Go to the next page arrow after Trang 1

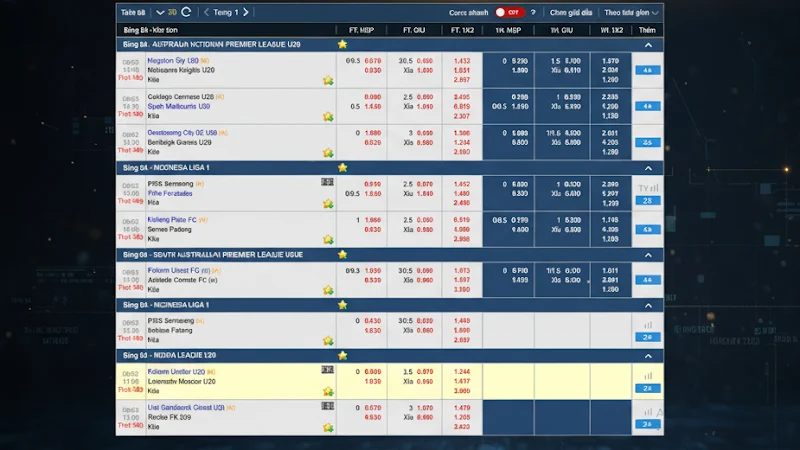[x=246, y=13]
